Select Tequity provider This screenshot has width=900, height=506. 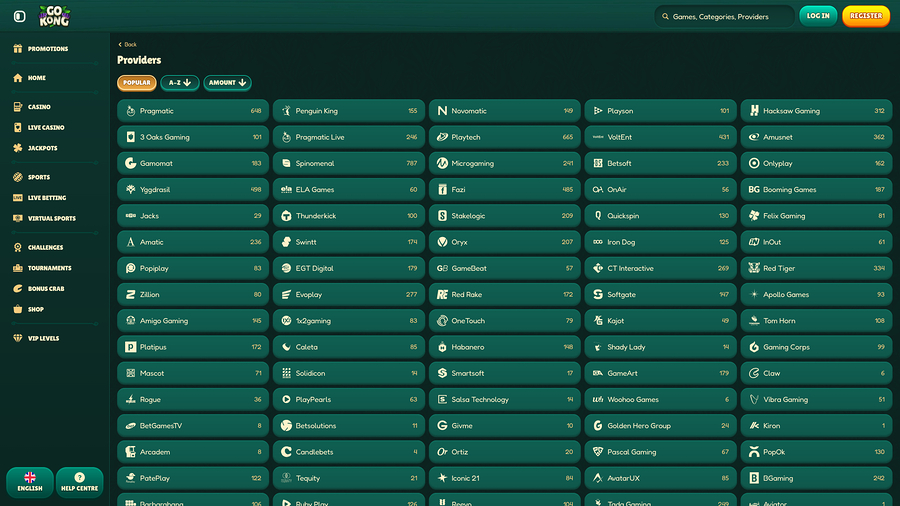[x=349, y=478]
